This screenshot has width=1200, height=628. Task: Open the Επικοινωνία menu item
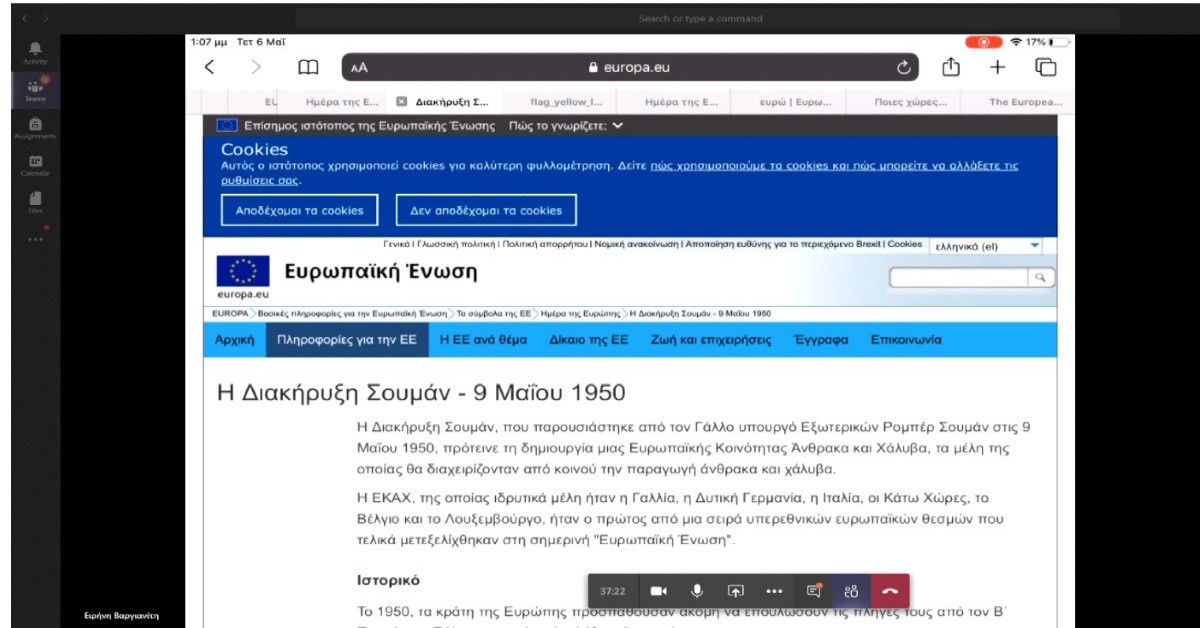[905, 340]
